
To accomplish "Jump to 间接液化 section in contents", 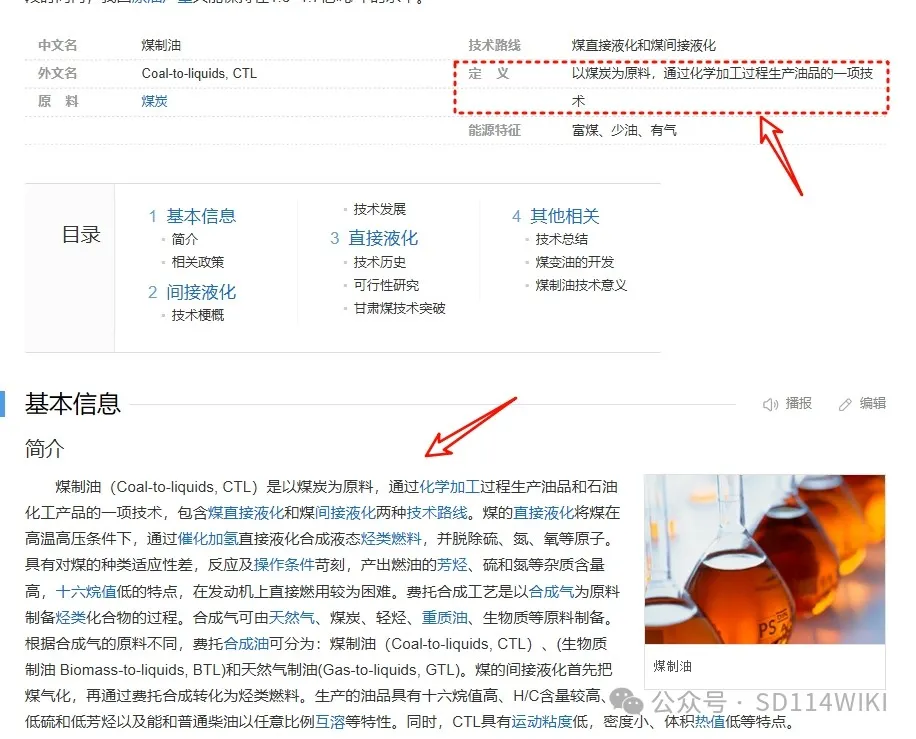I will [201, 292].
